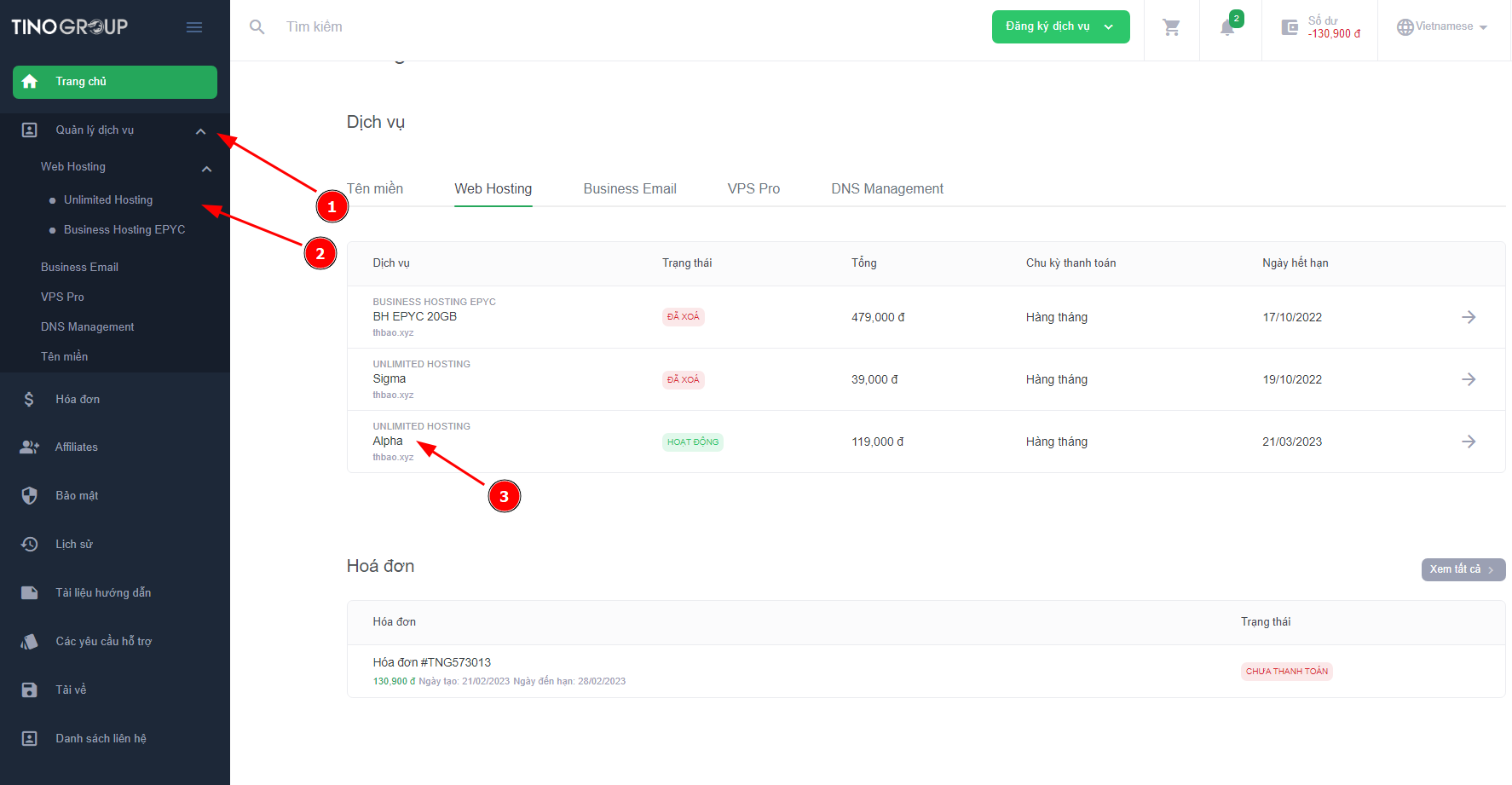Open invoice Hóa đơn #TNG573013
The width and height of the screenshot is (1512, 785).
pos(432,662)
